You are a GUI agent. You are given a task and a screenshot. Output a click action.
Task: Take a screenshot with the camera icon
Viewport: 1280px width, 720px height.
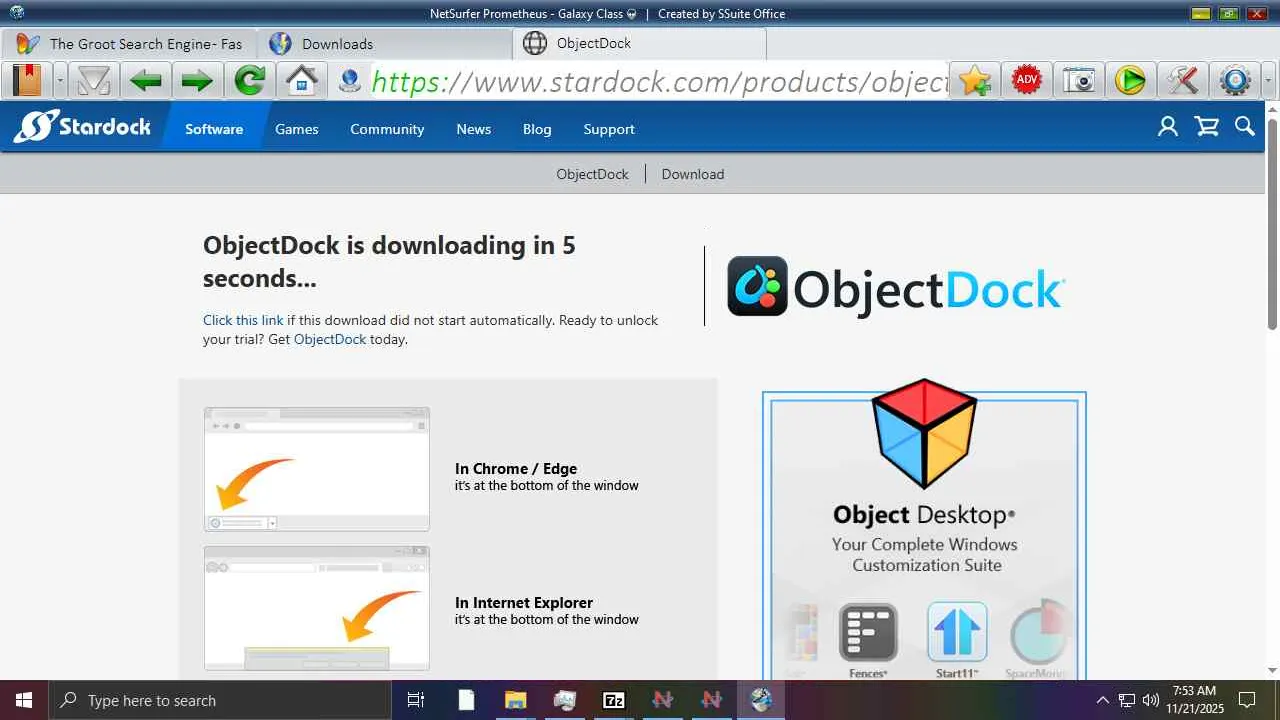pos(1079,80)
